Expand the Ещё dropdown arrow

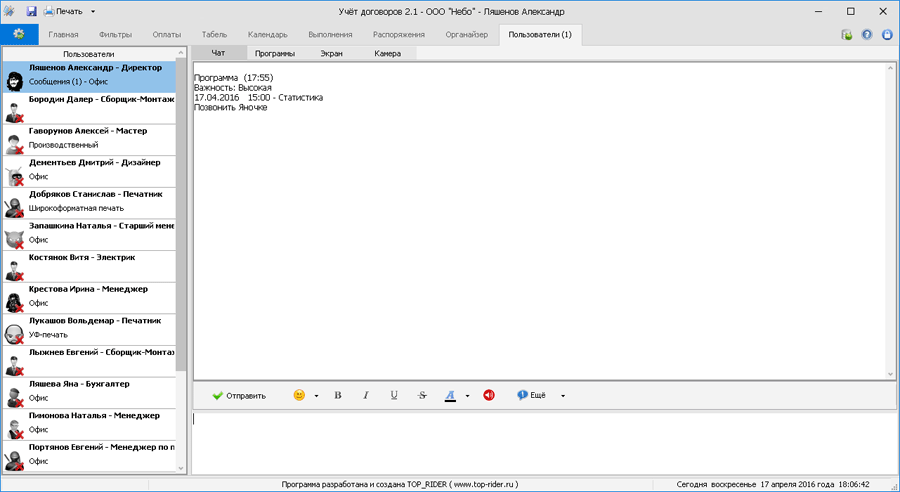[x=562, y=396]
